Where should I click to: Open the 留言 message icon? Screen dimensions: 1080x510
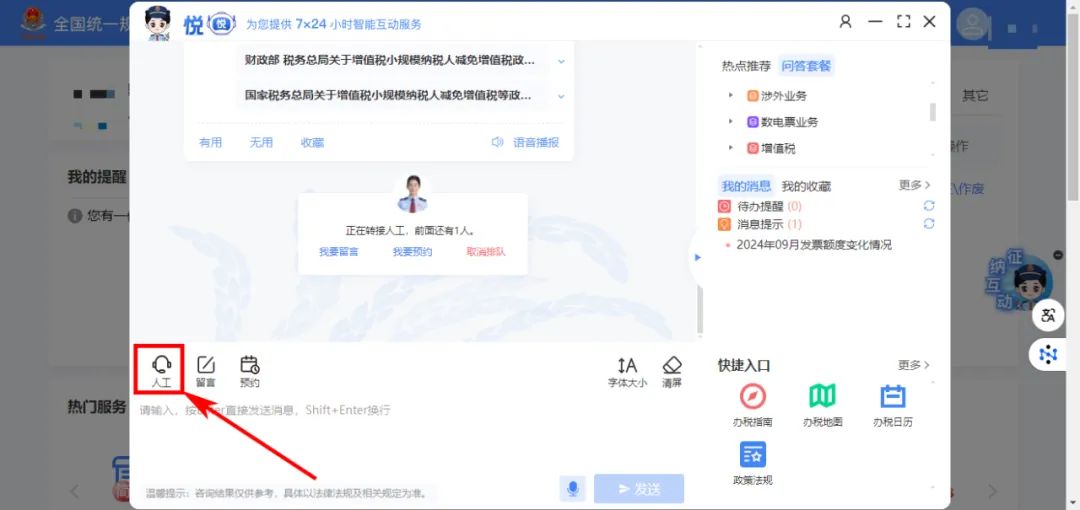tap(205, 368)
